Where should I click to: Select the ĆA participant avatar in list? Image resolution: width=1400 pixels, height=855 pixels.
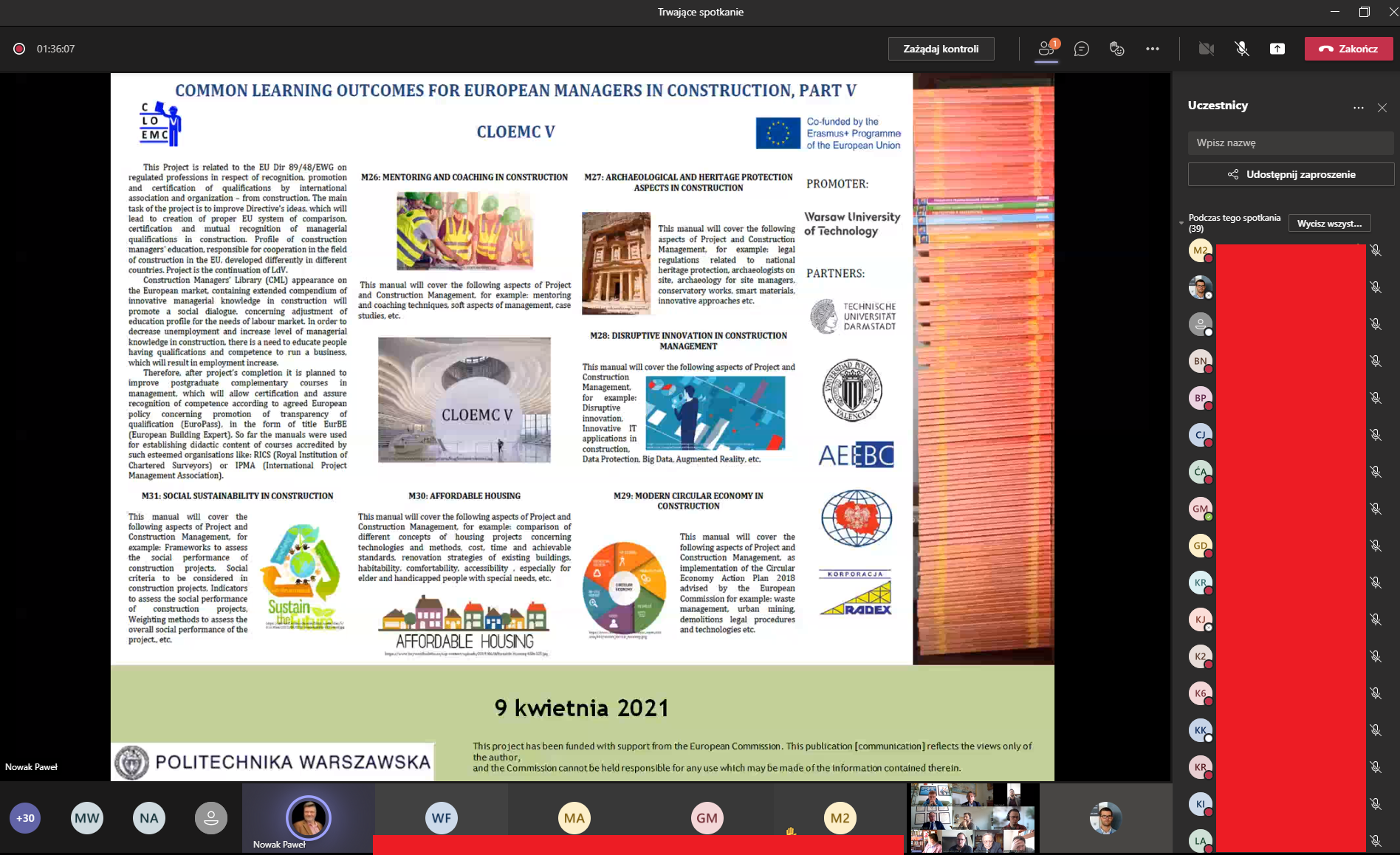point(1201,472)
